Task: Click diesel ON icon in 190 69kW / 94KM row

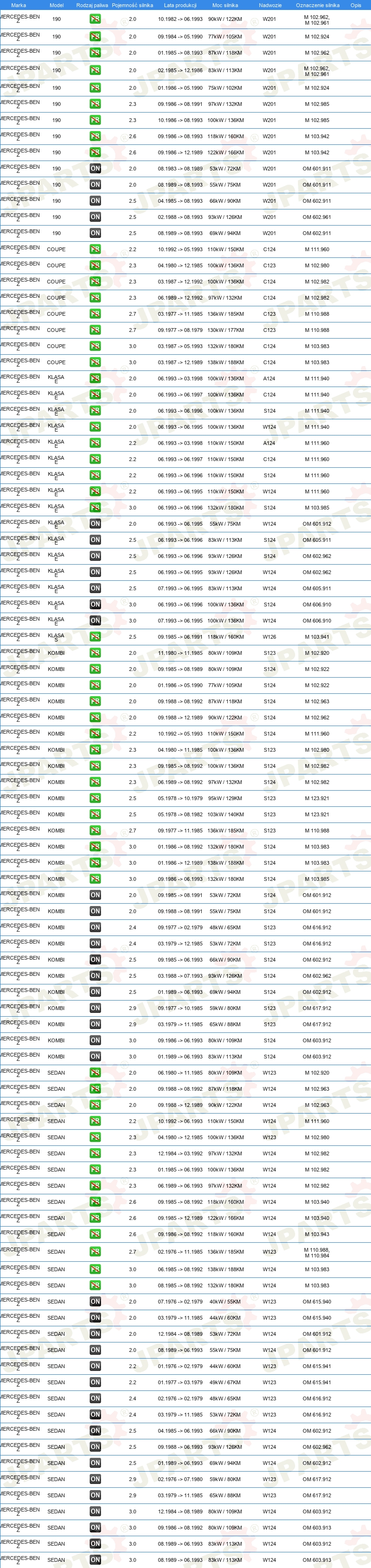Action: [95, 233]
